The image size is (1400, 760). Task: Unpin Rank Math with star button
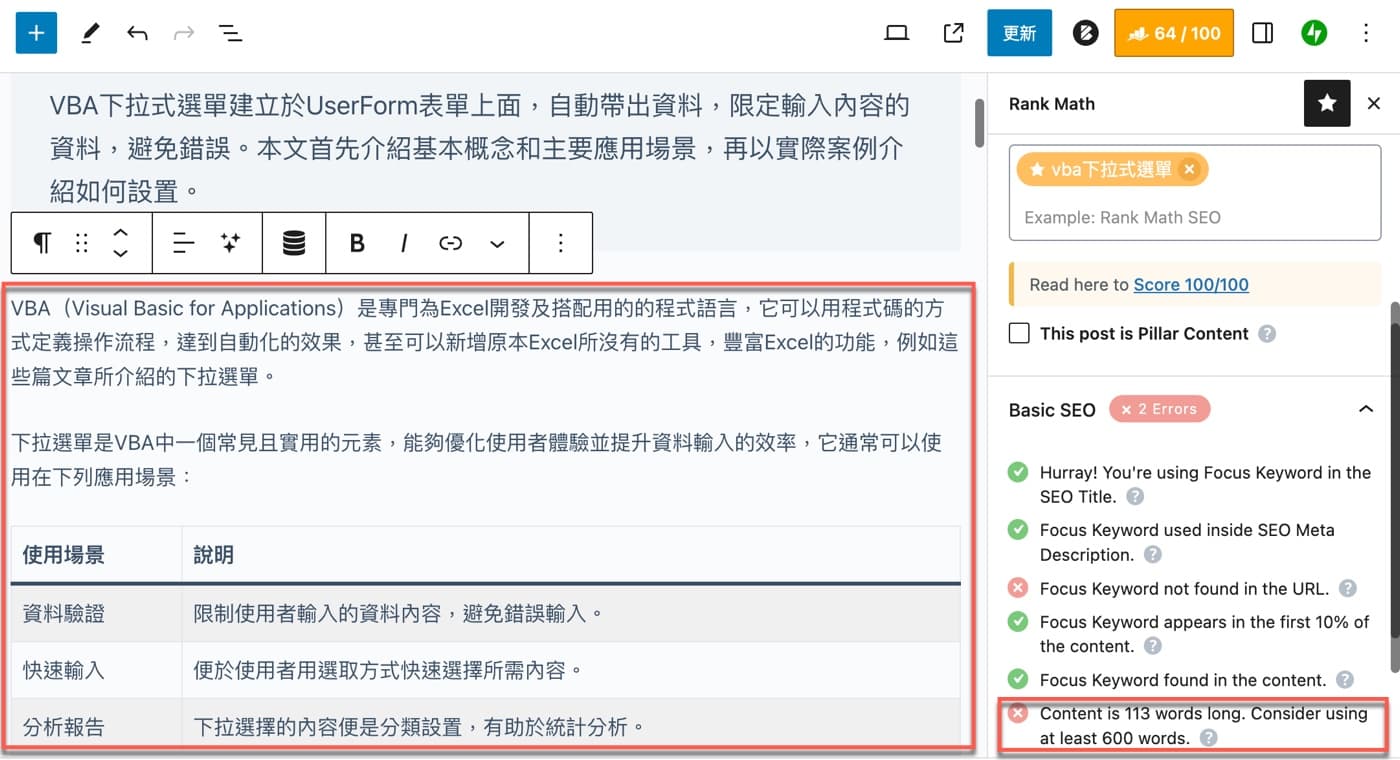[1327, 103]
